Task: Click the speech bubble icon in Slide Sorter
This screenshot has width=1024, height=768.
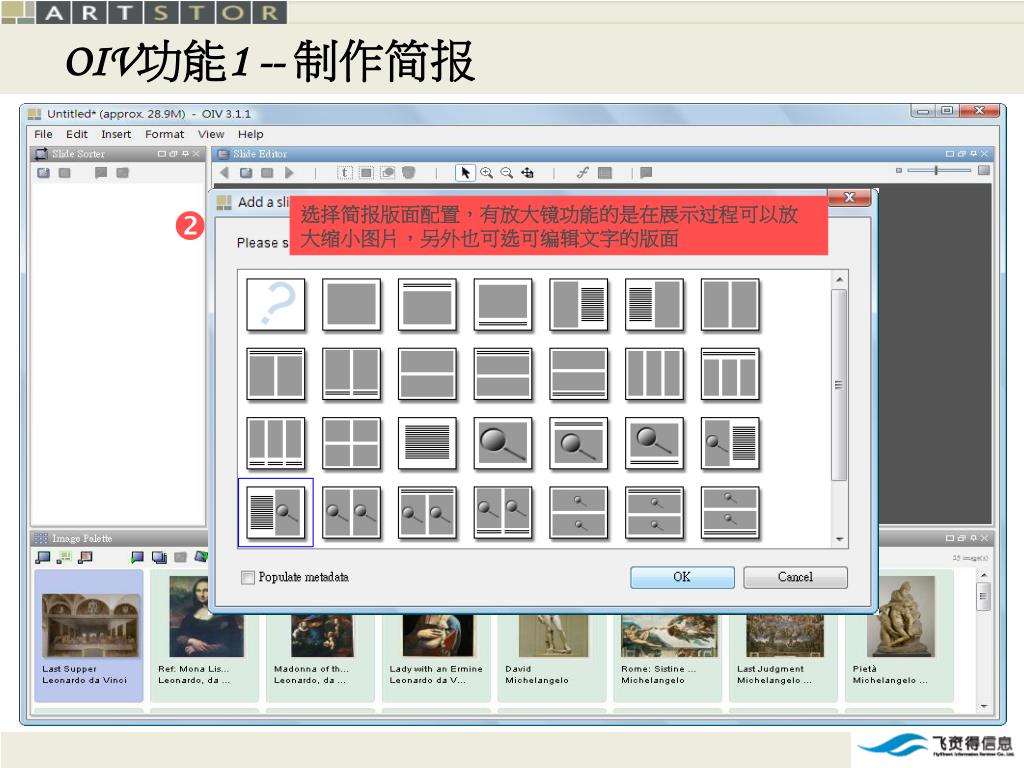Action: click(101, 172)
